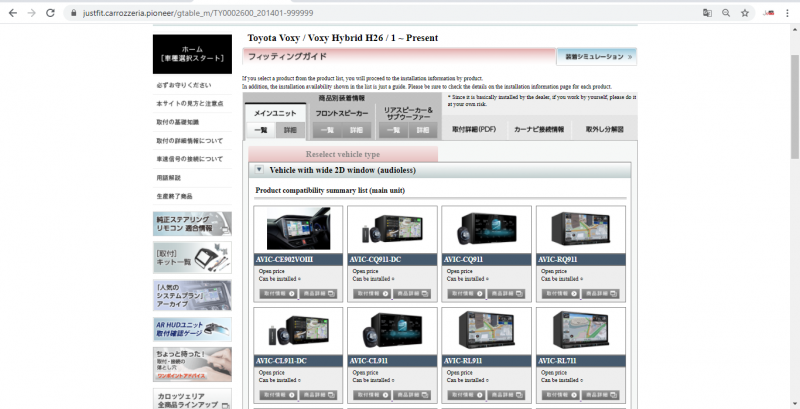Click AVIC-RL911 product image
The image size is (800, 409).
pos(486,330)
